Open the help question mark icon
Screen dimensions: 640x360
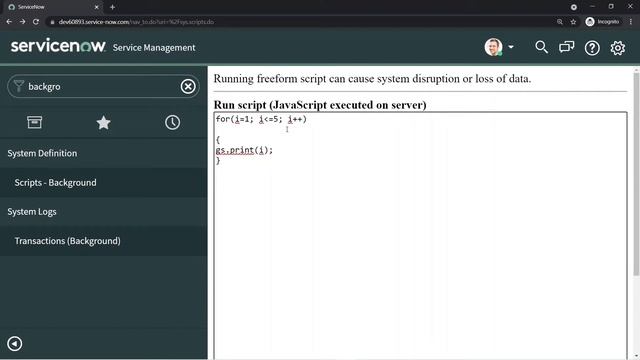[x=592, y=48]
